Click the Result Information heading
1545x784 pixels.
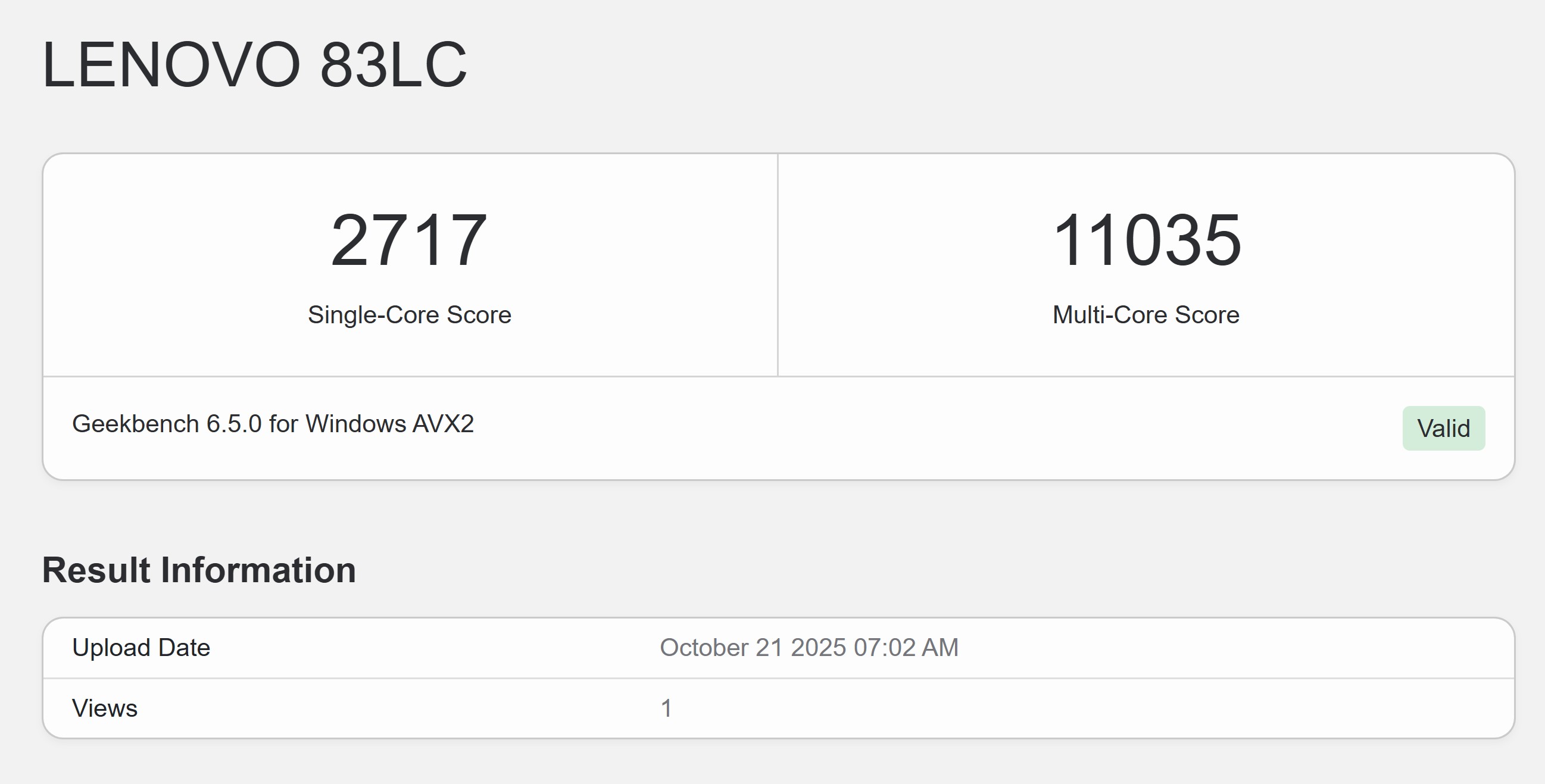198,570
